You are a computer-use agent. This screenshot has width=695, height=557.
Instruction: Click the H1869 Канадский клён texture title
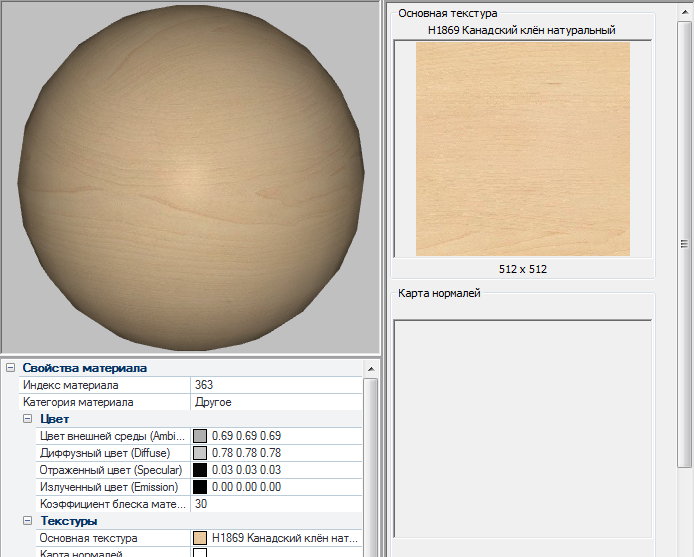[x=522, y=30]
